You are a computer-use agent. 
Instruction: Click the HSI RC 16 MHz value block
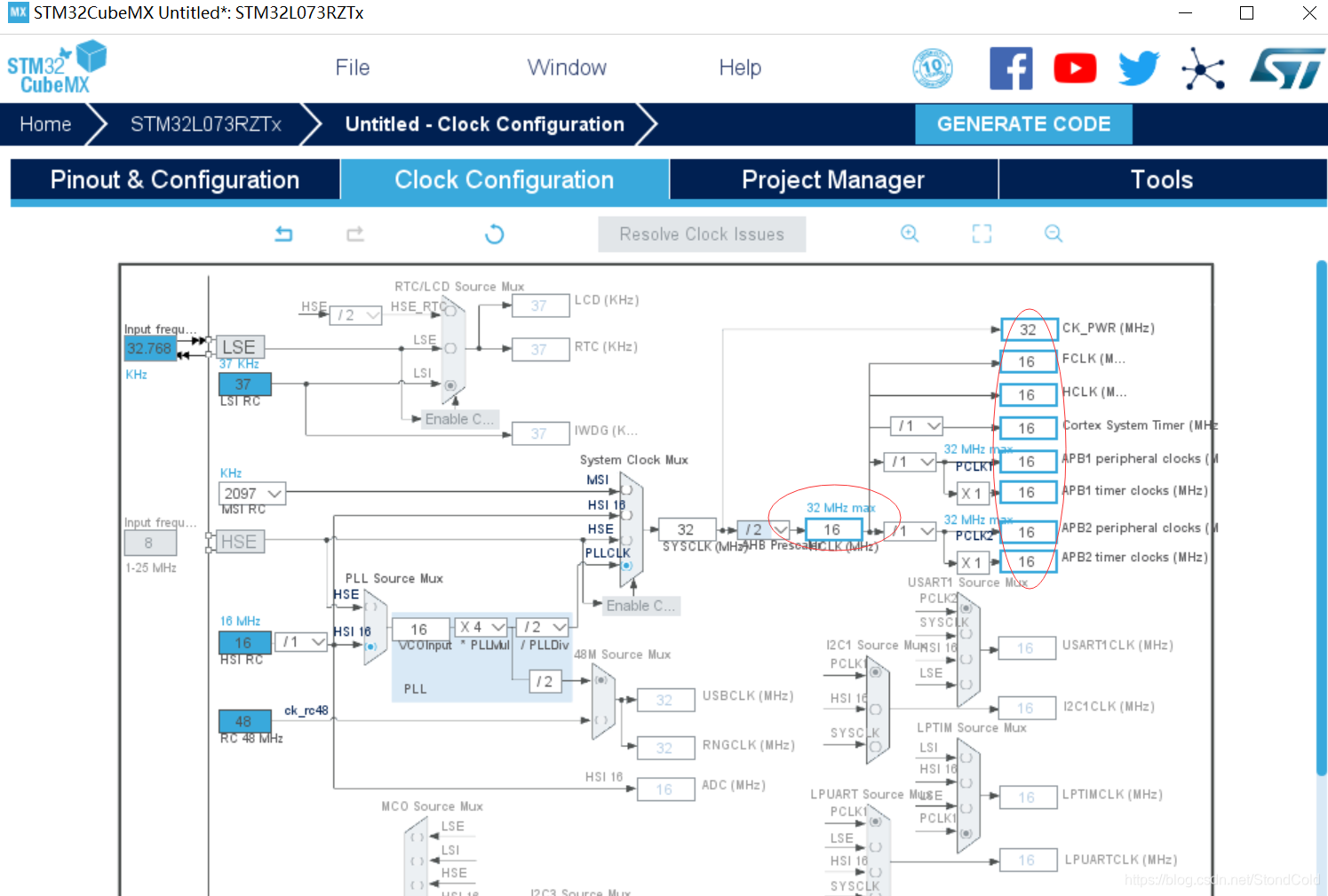[x=244, y=642]
